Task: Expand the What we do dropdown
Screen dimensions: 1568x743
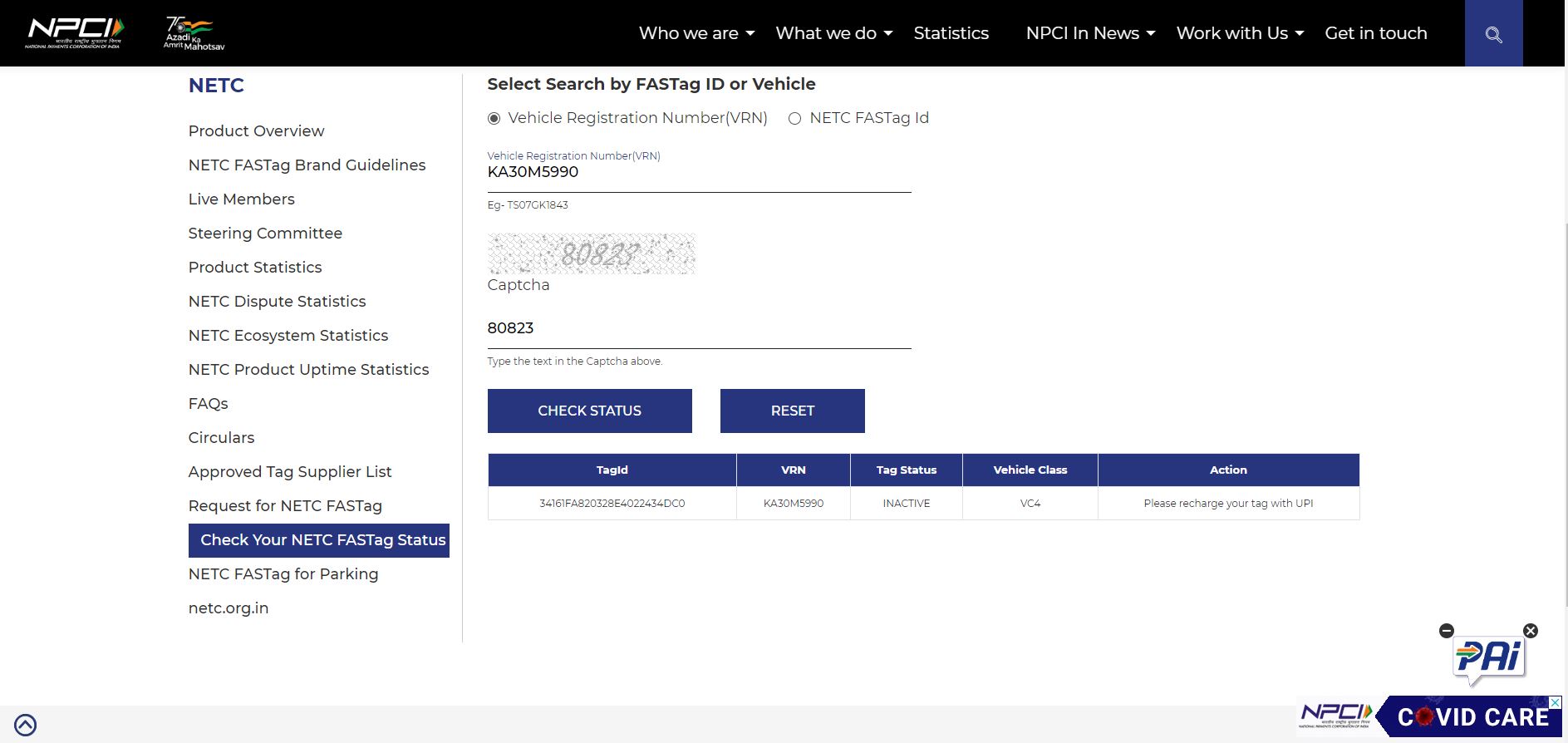Action: [x=833, y=33]
